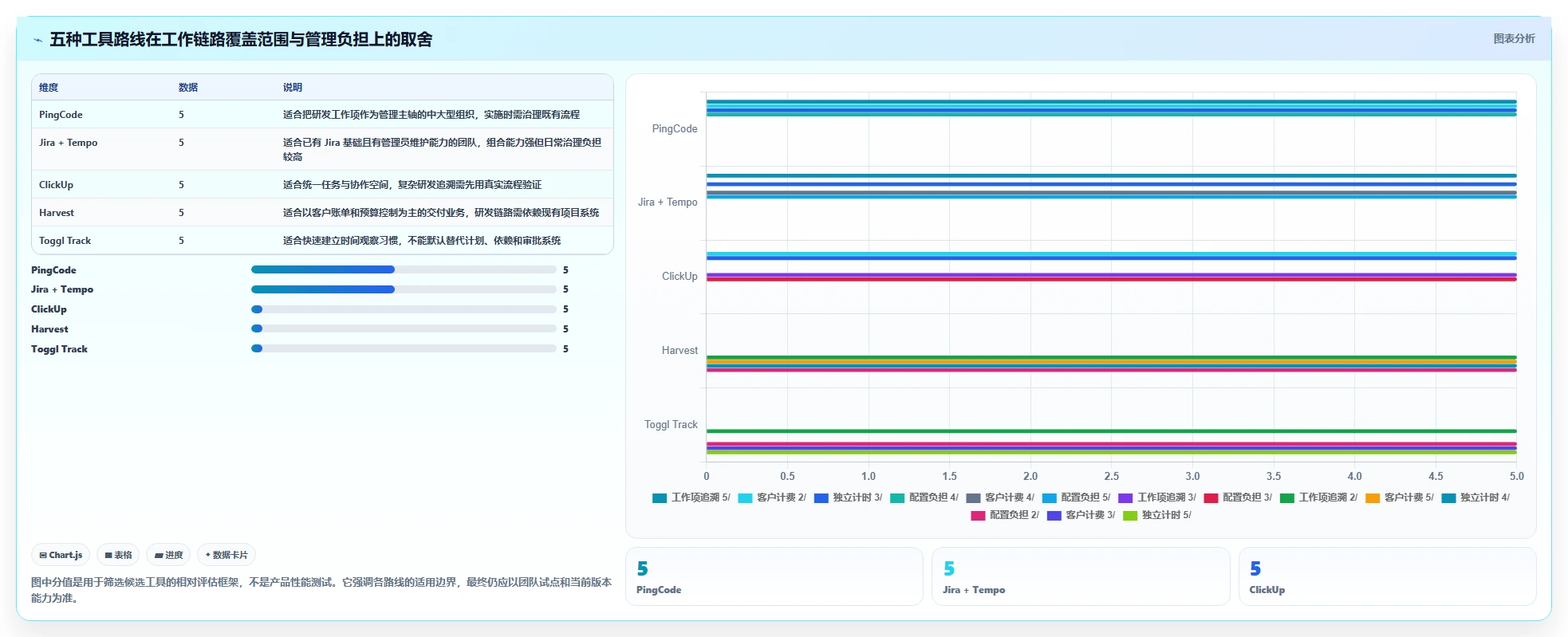
Task: Click the Toggl Track description starting 适合快速建立
Action: point(422,241)
